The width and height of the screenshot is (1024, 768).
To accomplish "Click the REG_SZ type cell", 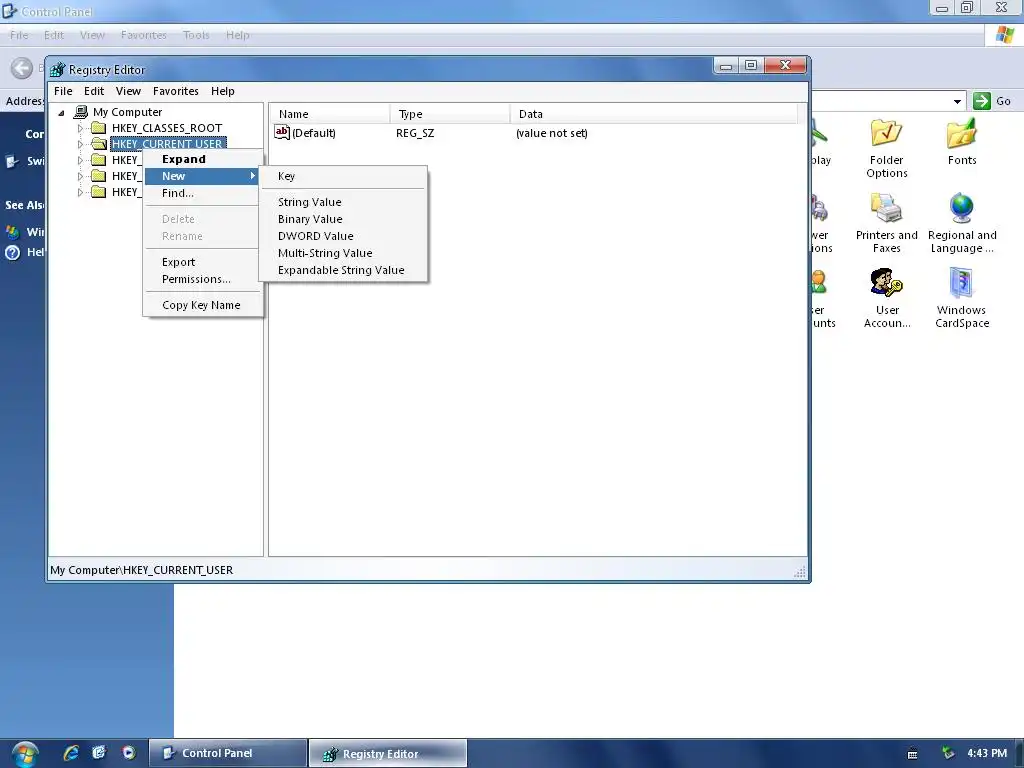I will pyautogui.click(x=415, y=133).
